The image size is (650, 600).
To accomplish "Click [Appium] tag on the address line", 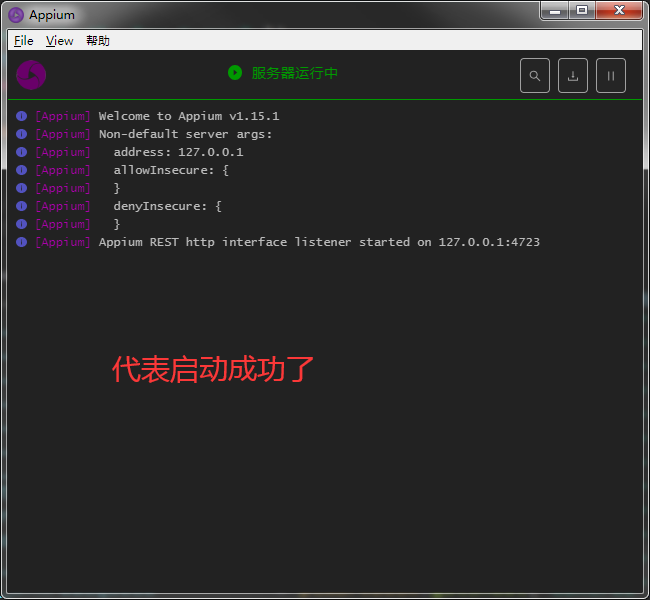I will [63, 152].
